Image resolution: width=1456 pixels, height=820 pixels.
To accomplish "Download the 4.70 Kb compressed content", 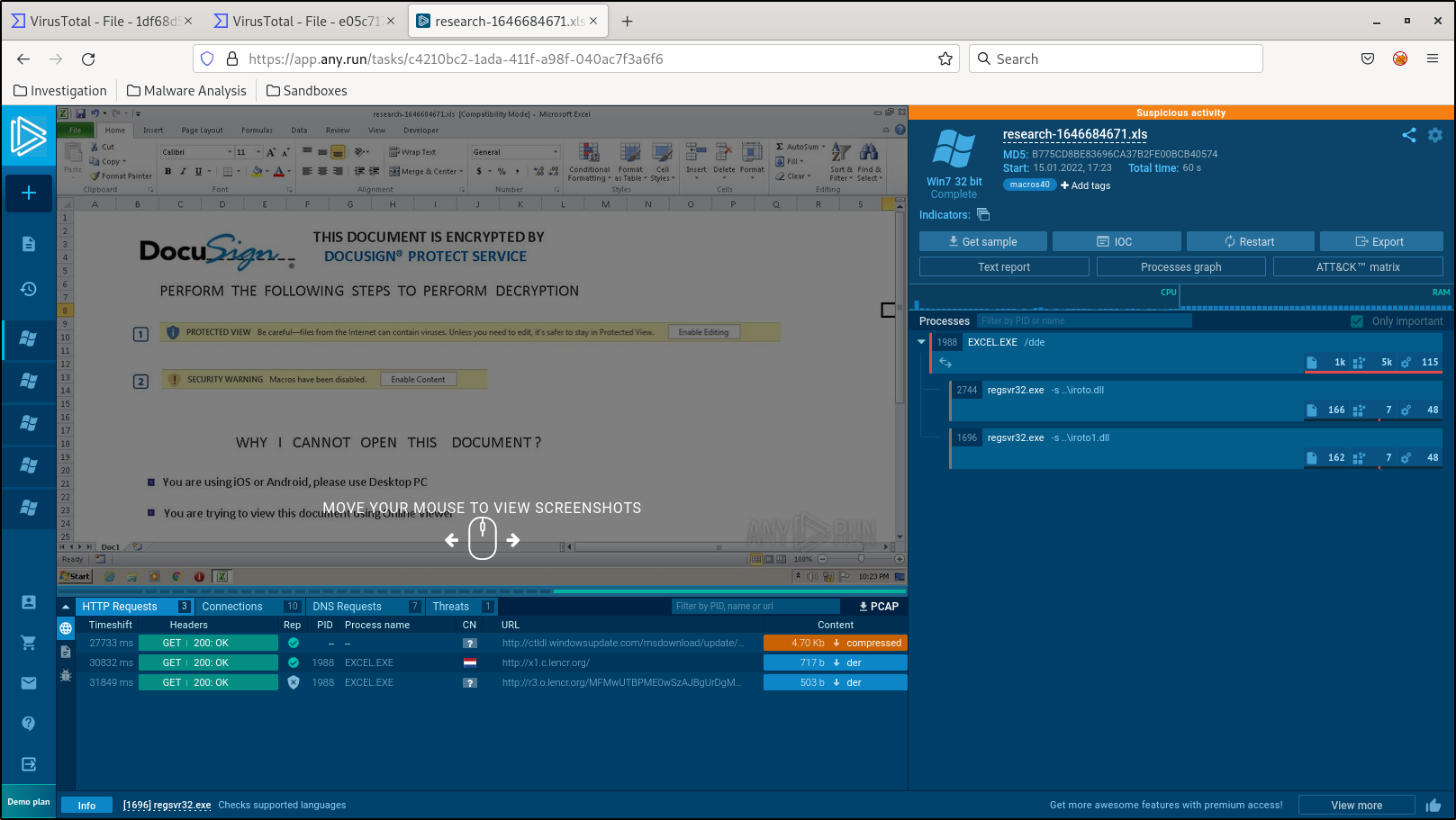I will 836,643.
